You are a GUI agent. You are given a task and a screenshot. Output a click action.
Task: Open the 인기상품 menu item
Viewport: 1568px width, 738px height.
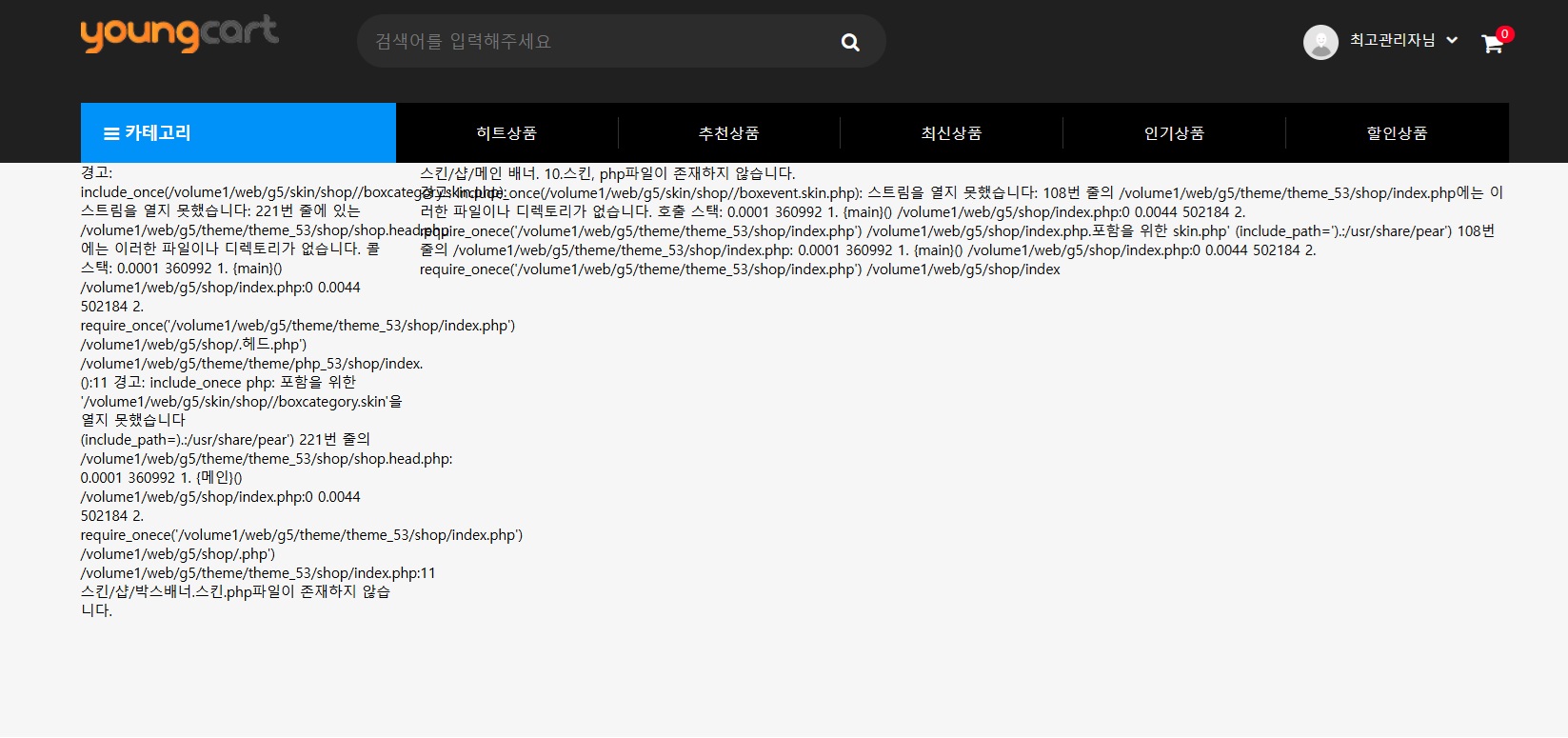tap(1174, 133)
